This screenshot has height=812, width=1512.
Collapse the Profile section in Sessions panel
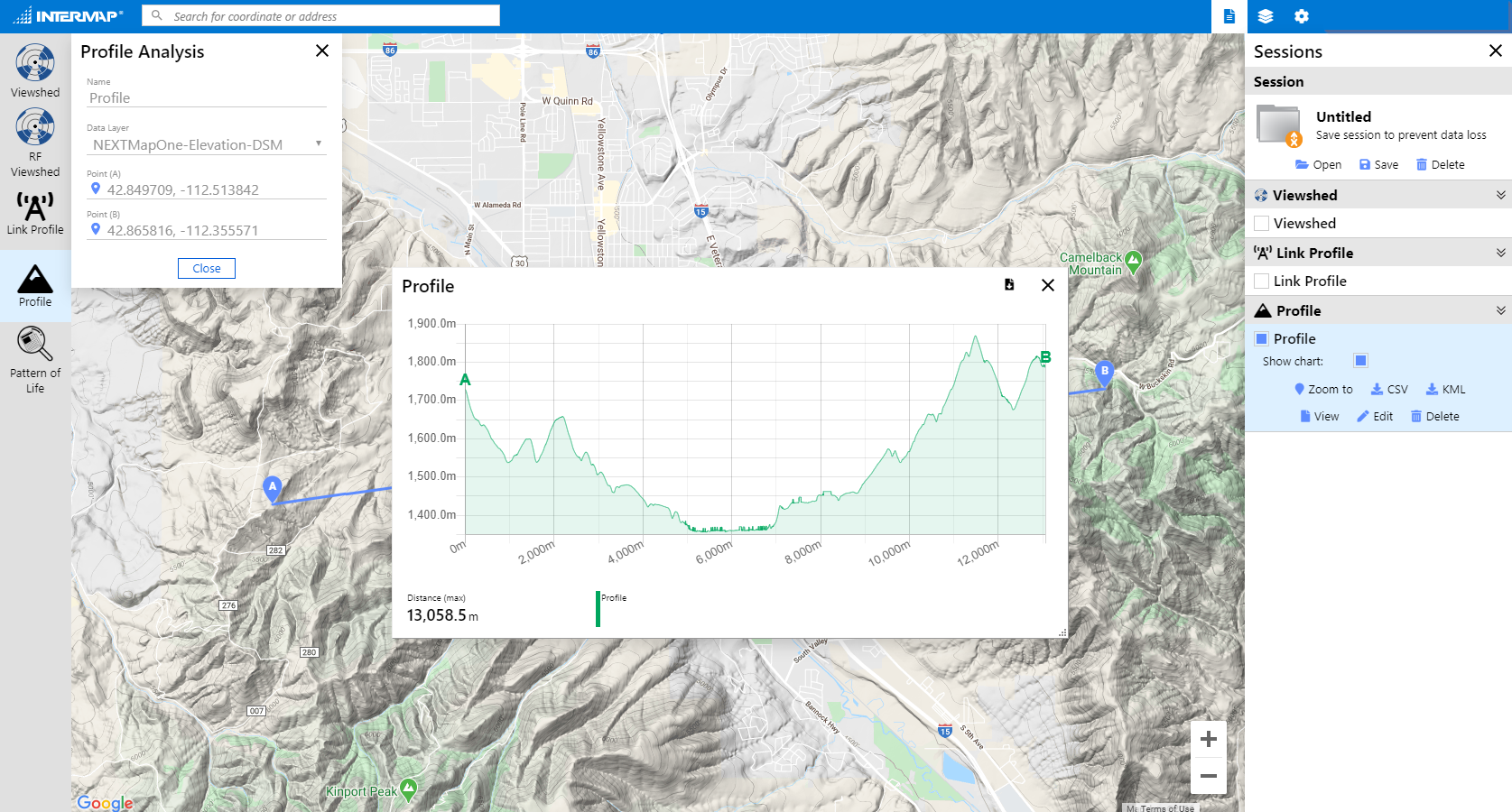pos(1500,309)
